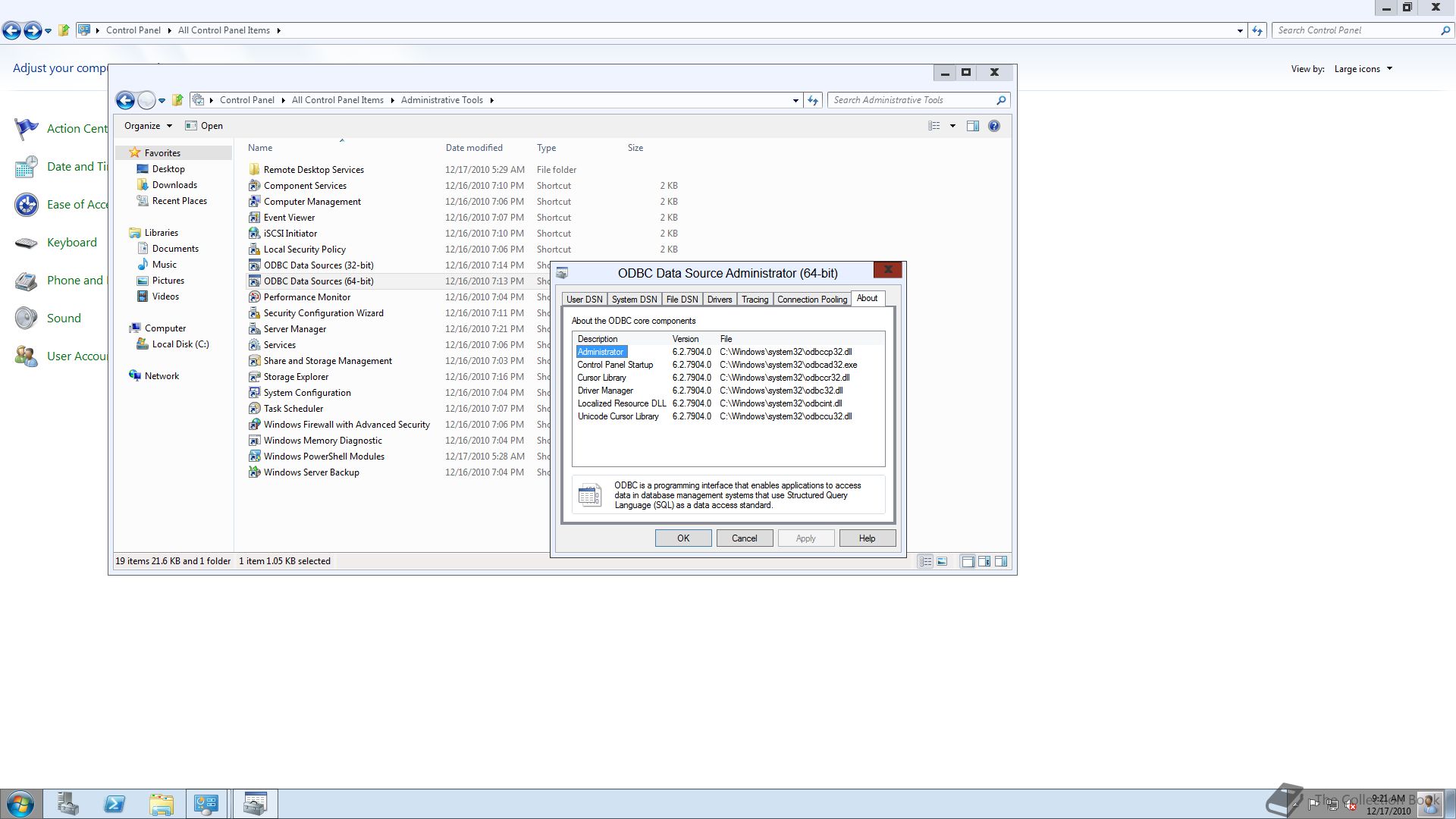Select Performance Monitor in file list
The width and height of the screenshot is (1456, 819).
coord(307,297)
